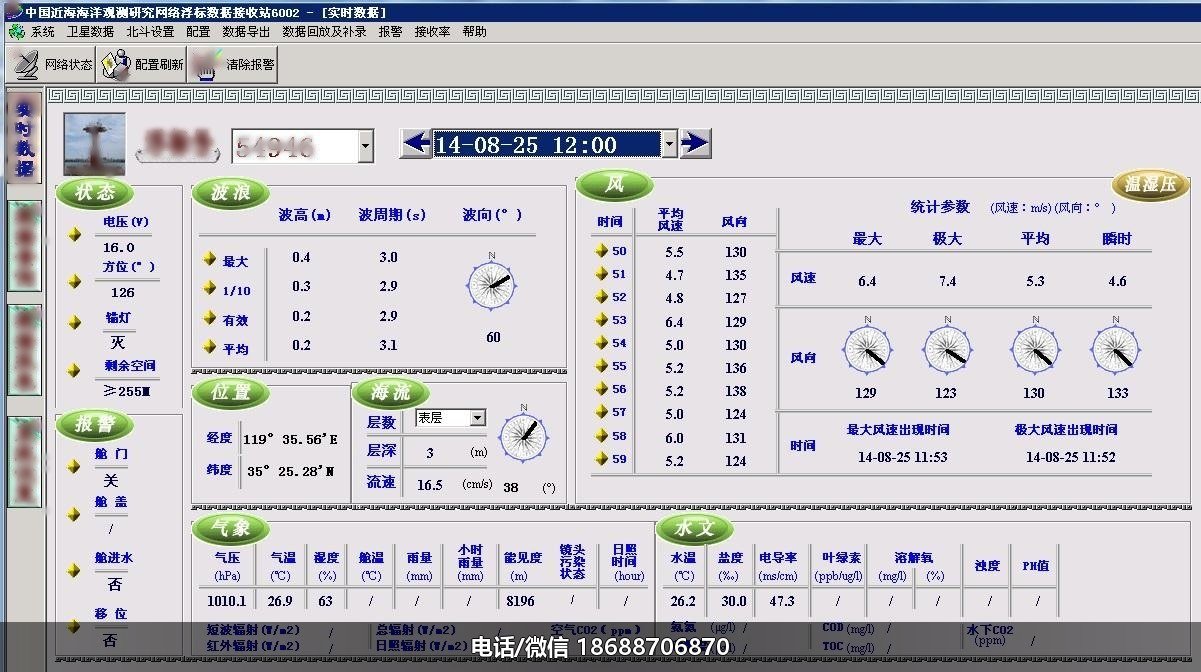Image resolution: width=1201 pixels, height=672 pixels.
Task: Select the 实时数据 side tab
Action: pos(25,138)
